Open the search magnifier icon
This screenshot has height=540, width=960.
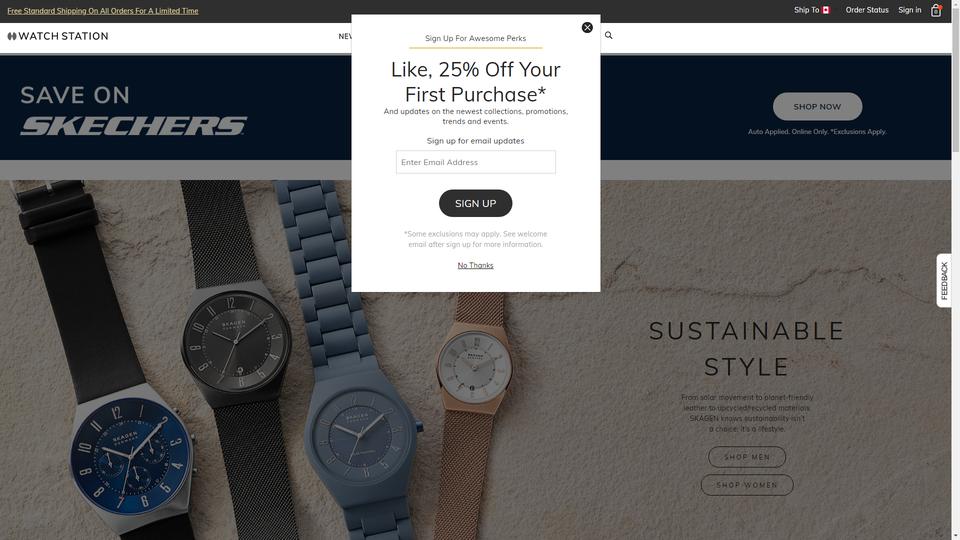pyautogui.click(x=609, y=36)
